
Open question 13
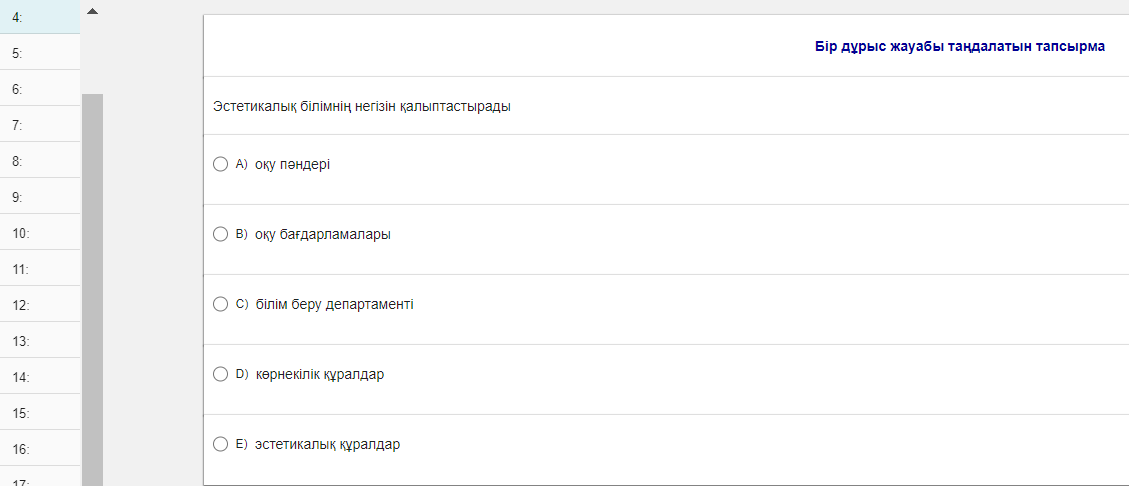pos(40,341)
